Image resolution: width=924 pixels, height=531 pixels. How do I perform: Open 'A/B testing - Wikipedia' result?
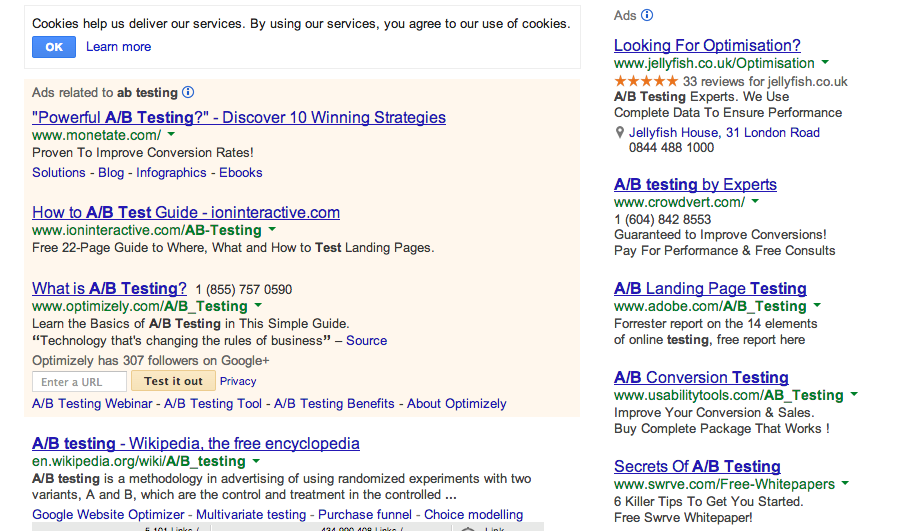(x=196, y=444)
